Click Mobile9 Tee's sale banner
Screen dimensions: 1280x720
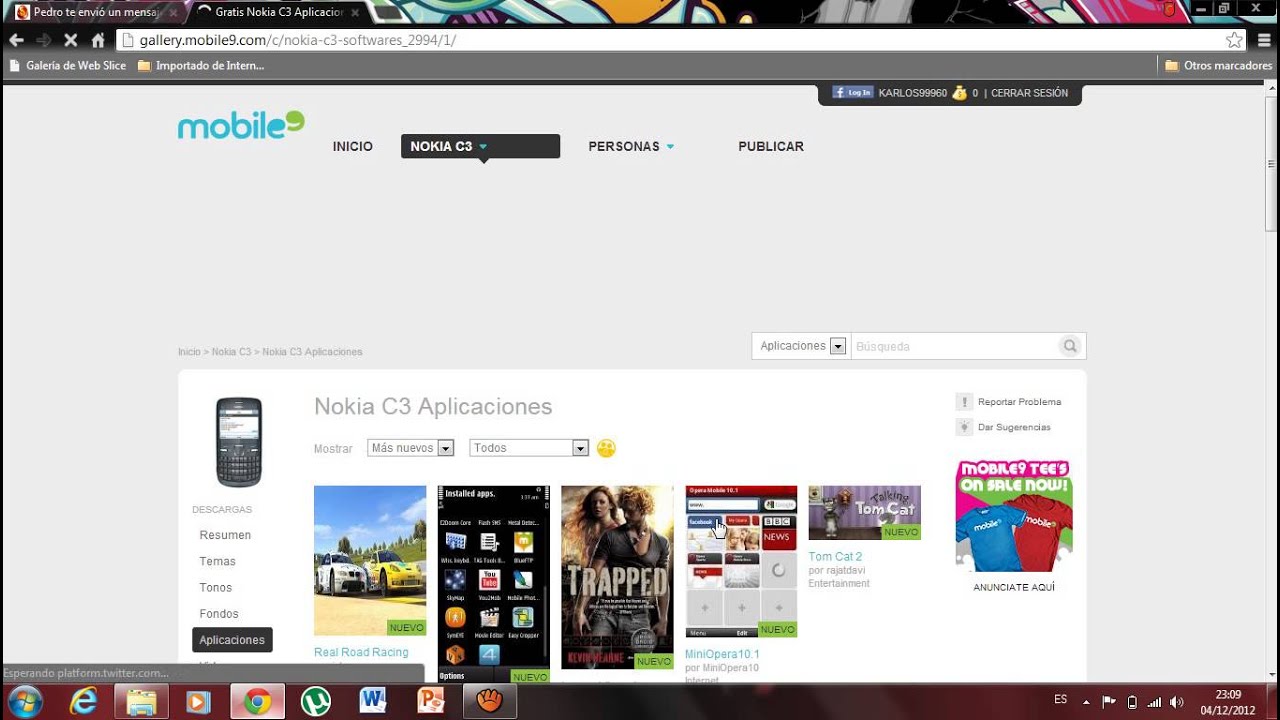[1014, 516]
